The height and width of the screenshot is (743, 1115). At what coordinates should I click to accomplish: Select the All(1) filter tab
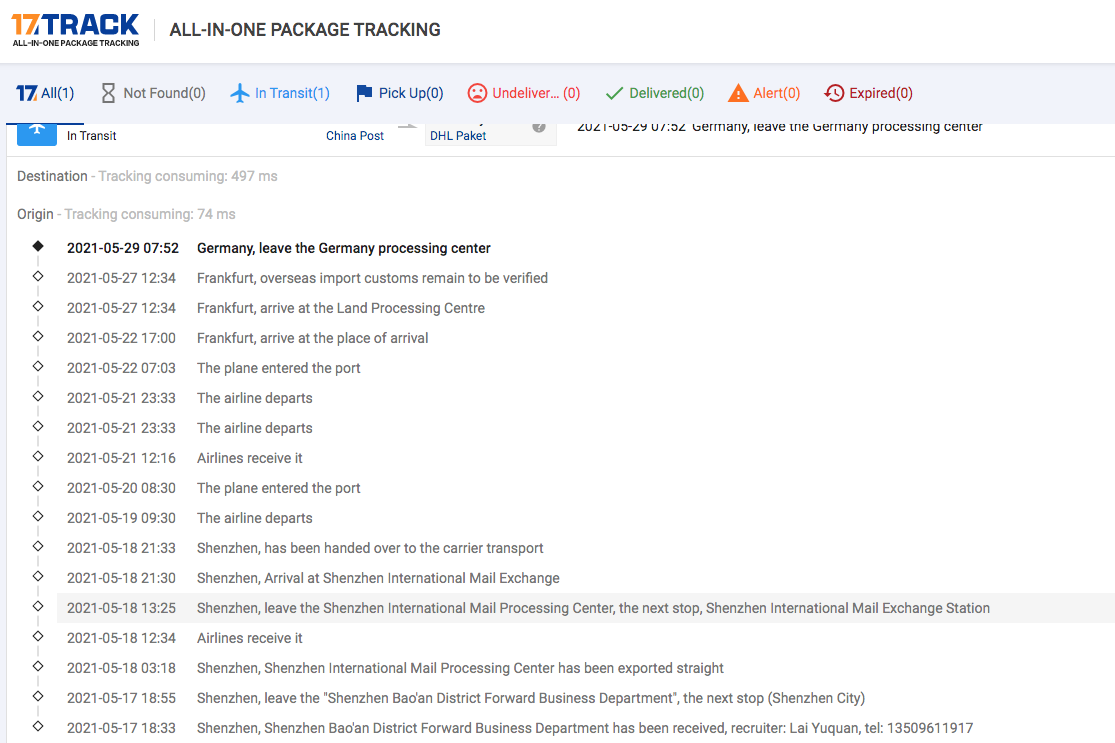tap(45, 93)
